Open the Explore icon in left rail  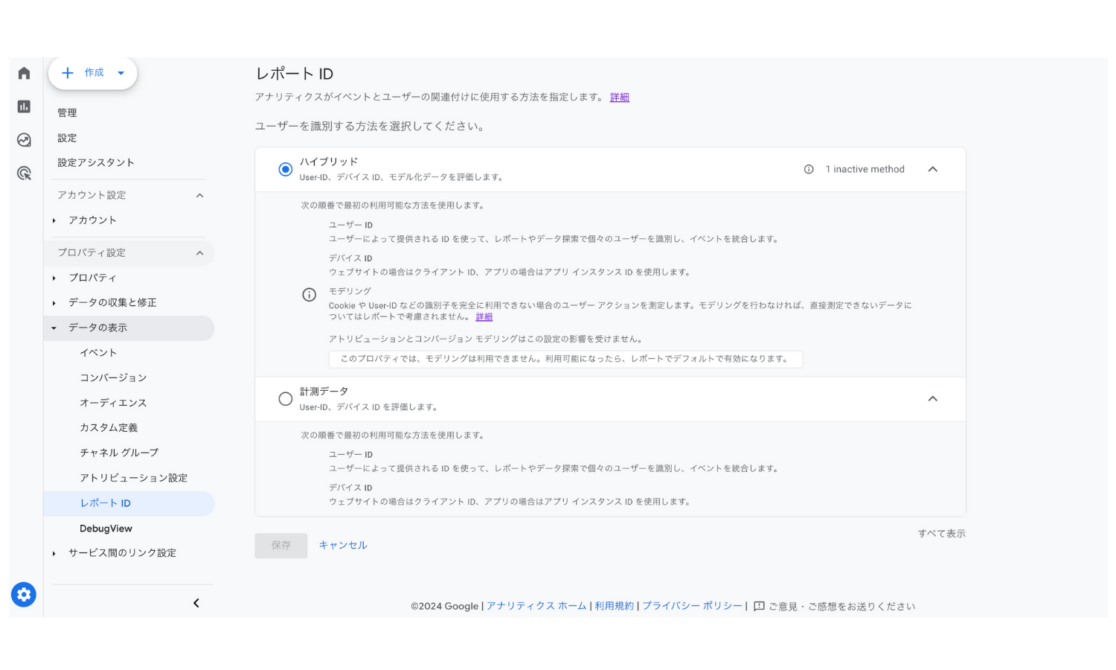click(24, 140)
